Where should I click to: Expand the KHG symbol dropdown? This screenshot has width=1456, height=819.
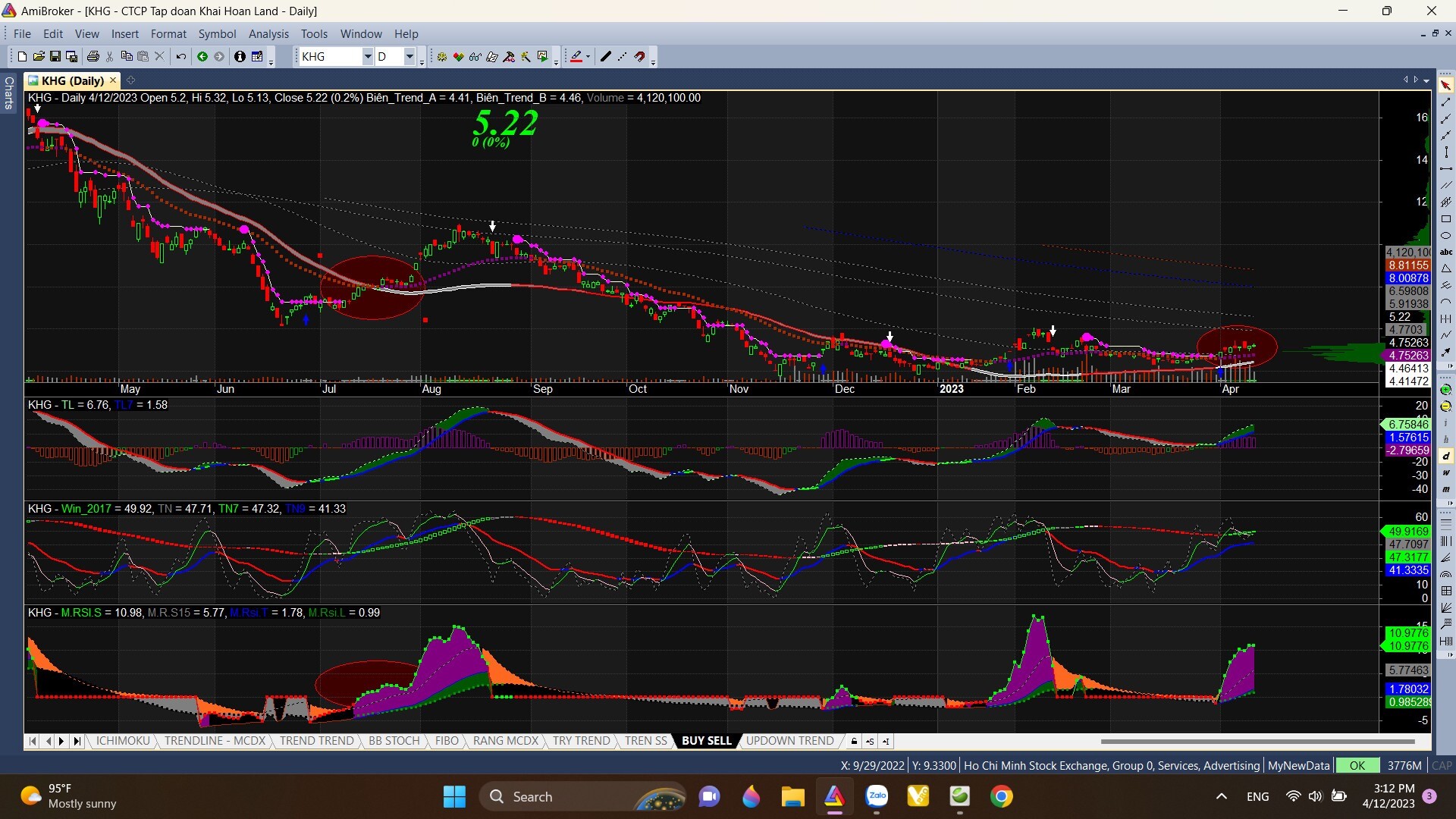coord(368,57)
